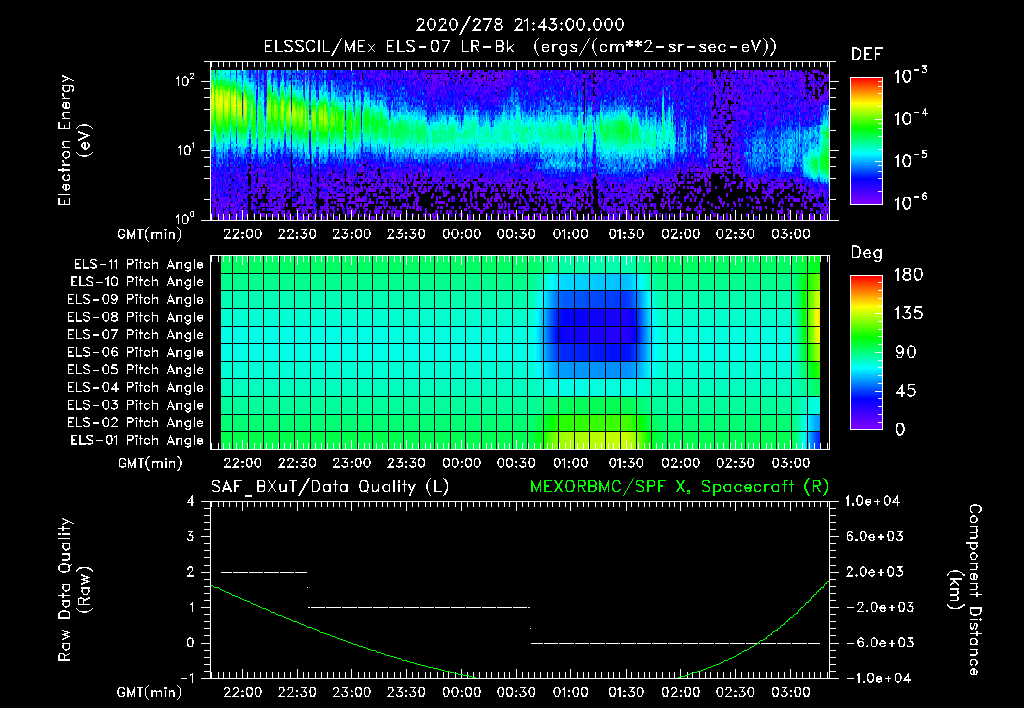This screenshot has width=1024, height=708.
Task: Click the 10^-6 value on DEF scale
Action: (x=910, y=202)
